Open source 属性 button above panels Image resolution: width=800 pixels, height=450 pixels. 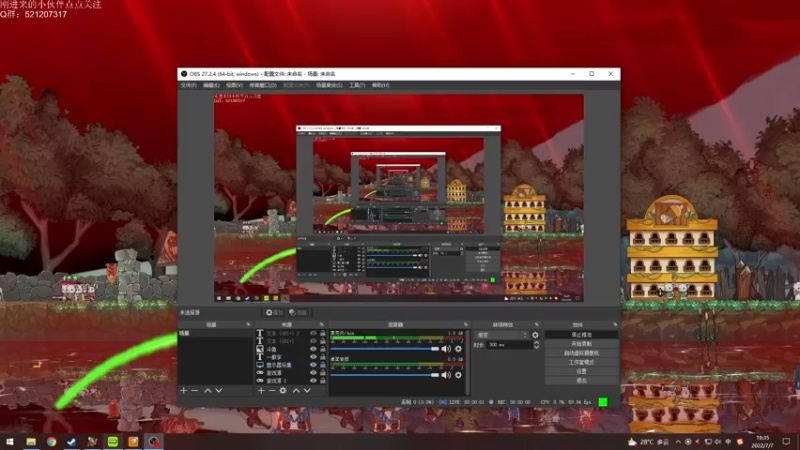pyautogui.click(x=274, y=312)
